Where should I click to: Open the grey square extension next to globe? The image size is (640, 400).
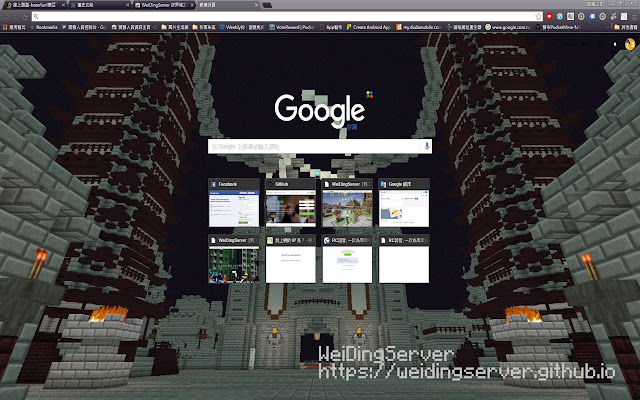[x=571, y=17]
